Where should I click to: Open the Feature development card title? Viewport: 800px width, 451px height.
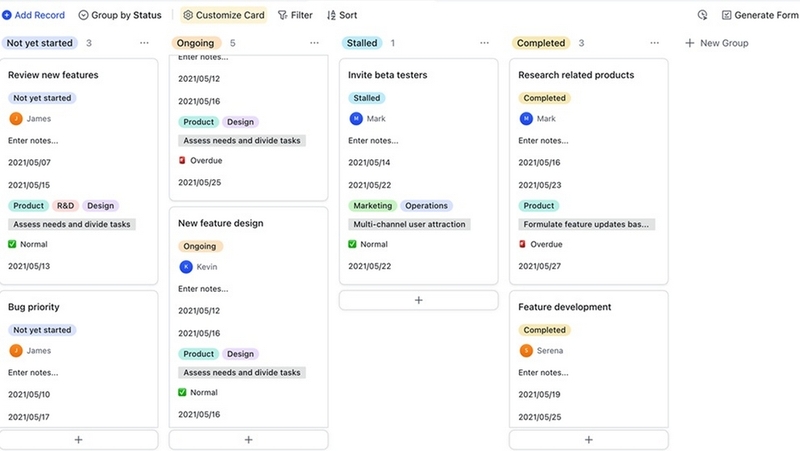click(x=565, y=307)
